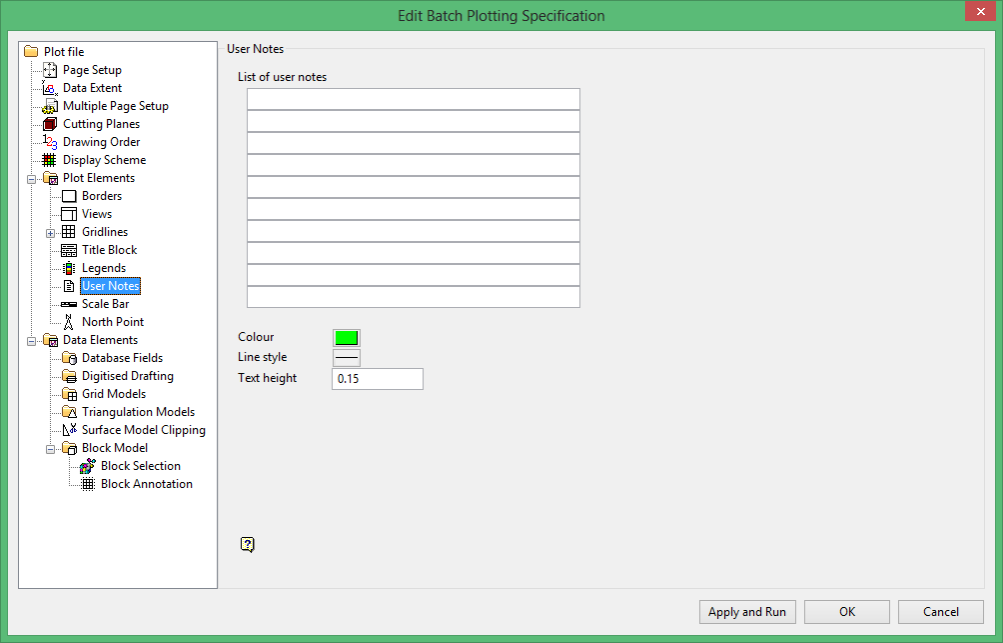The width and height of the screenshot is (1003, 643).
Task: Click the North Point compass icon
Action: click(68, 322)
